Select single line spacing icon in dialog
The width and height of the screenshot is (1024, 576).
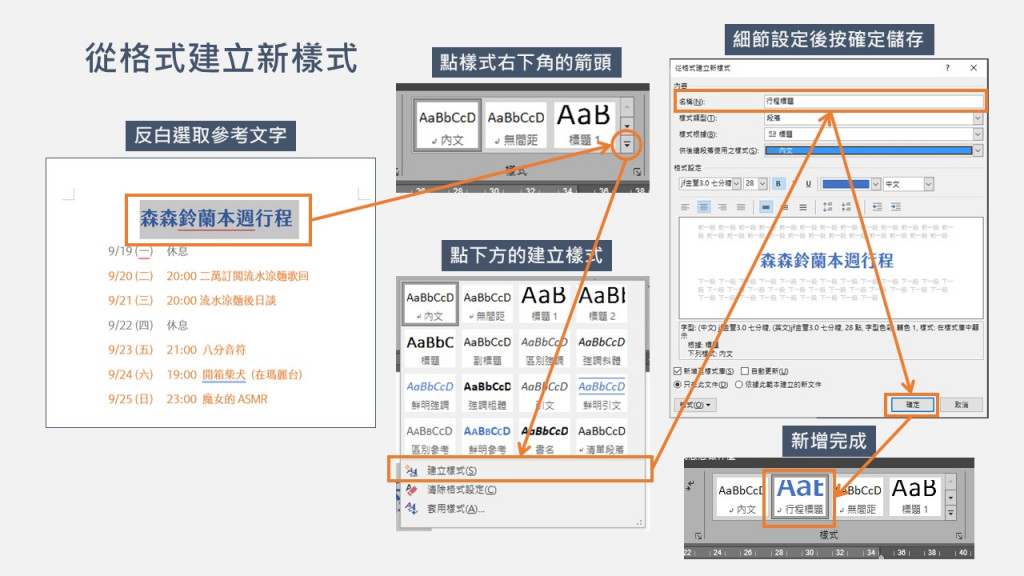tap(765, 207)
